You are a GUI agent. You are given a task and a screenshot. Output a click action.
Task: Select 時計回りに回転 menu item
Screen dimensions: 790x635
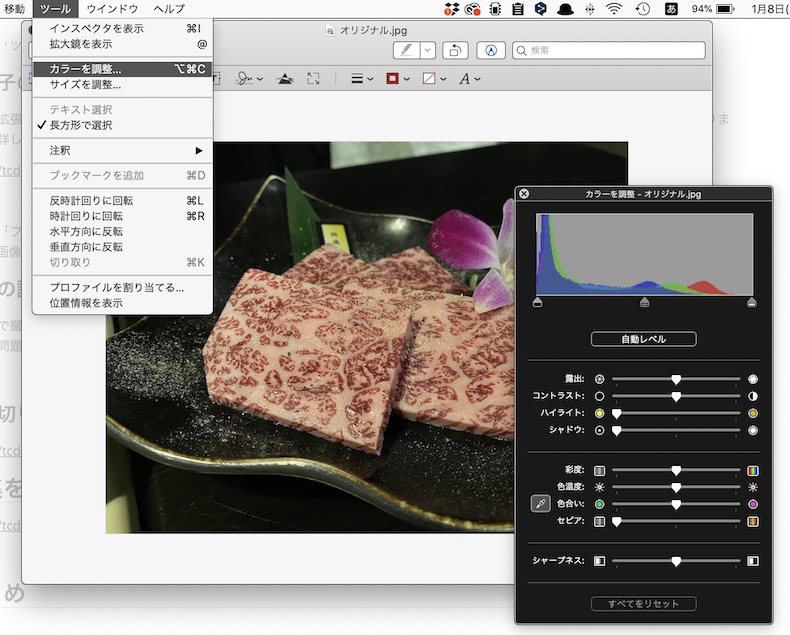tap(86, 216)
